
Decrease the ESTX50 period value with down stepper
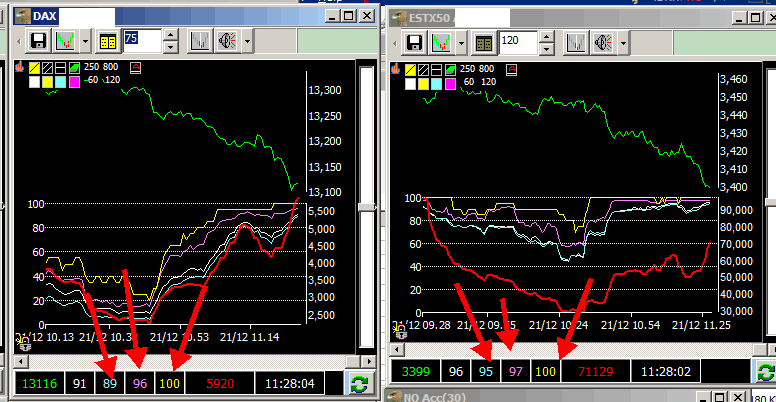(546, 48)
